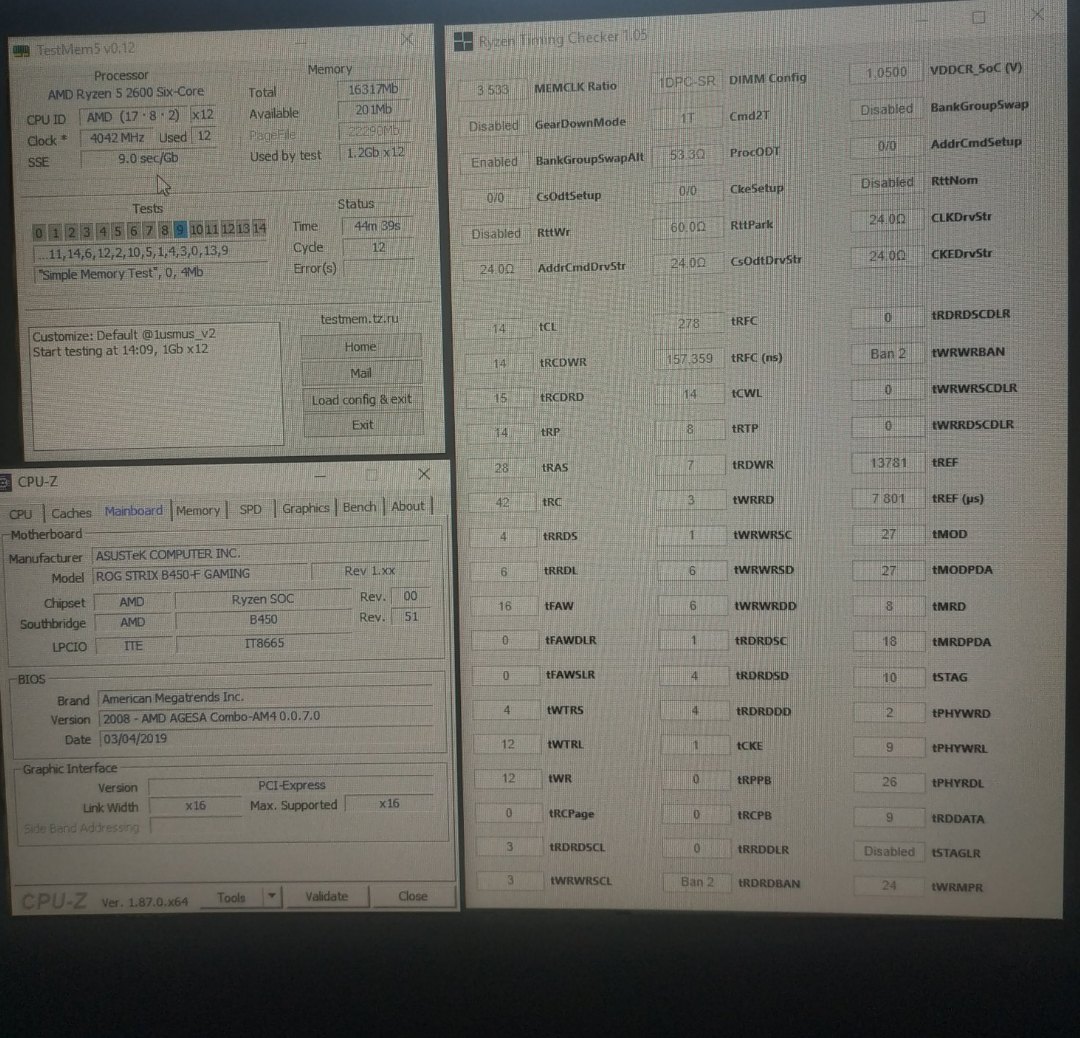Click the Total memory 16317Mb value
The width and height of the screenshot is (1080, 1038).
[x=373, y=89]
